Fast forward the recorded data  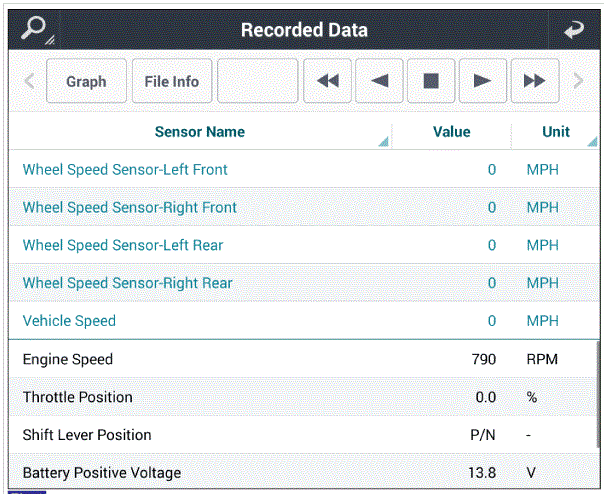click(535, 81)
